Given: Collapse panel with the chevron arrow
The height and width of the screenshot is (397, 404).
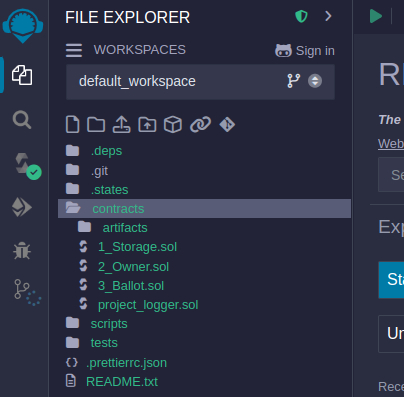Looking at the screenshot, I should coord(328,16).
